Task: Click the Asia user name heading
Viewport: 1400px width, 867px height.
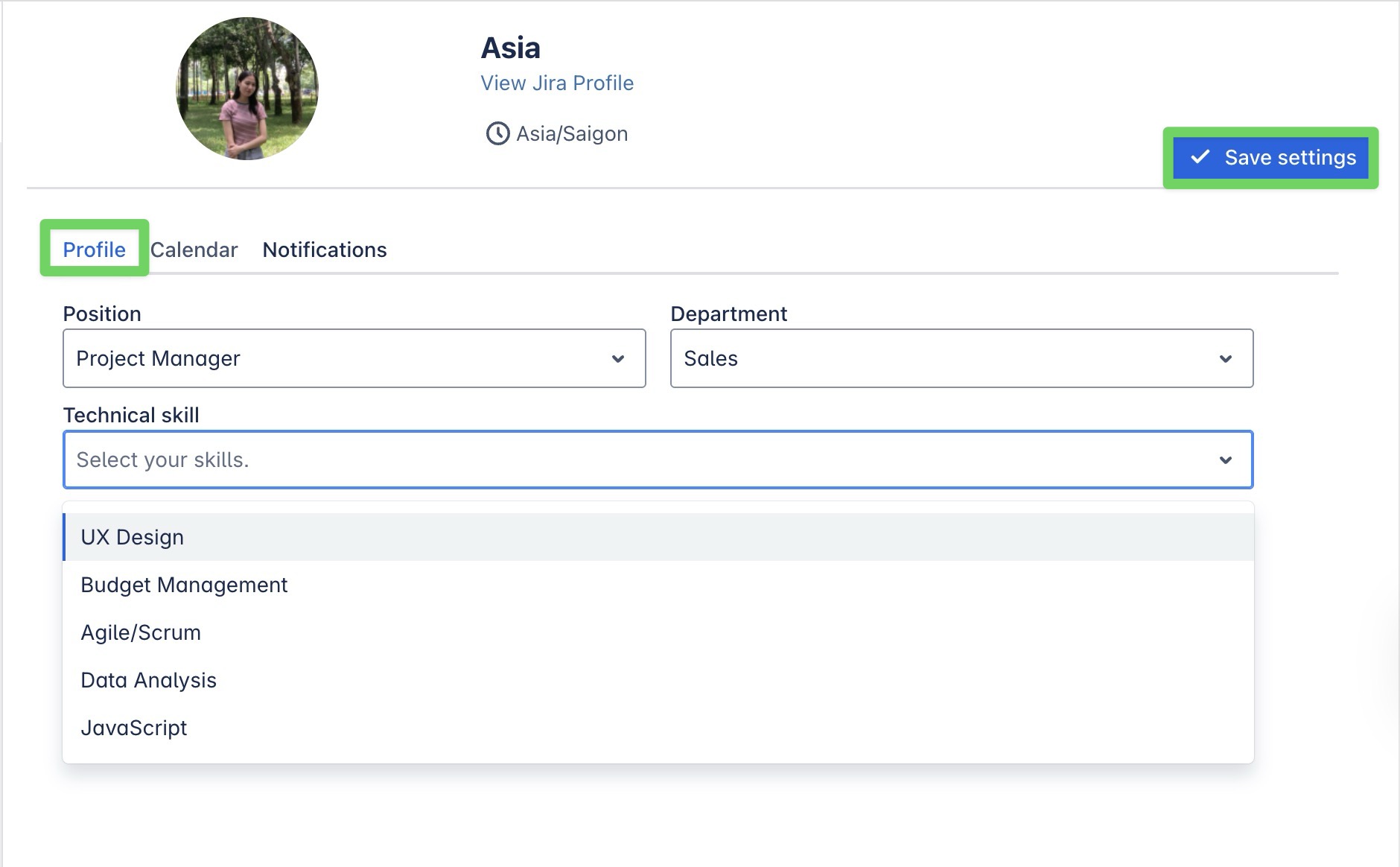Action: [x=511, y=48]
